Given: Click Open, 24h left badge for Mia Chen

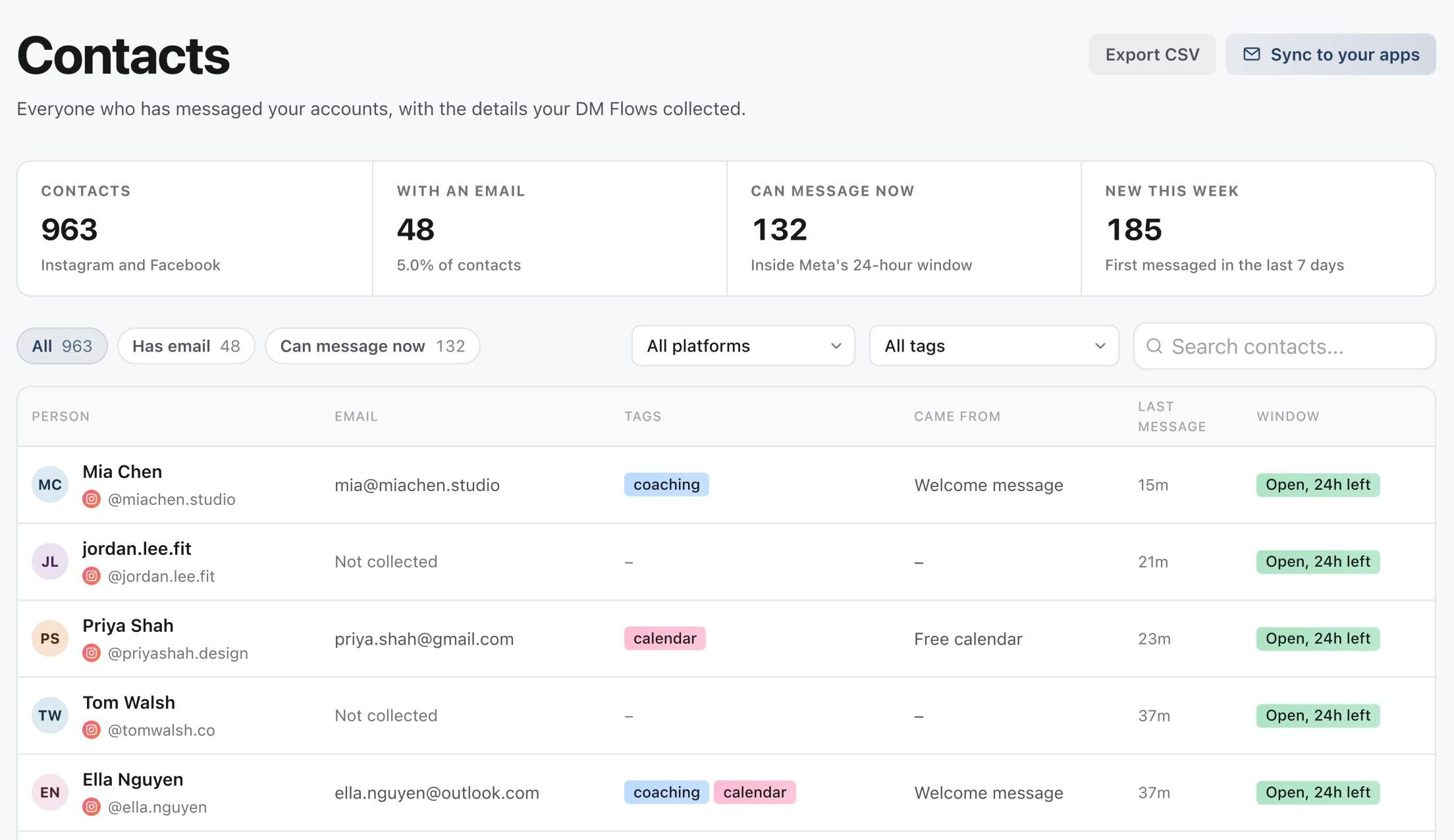Looking at the screenshot, I should coord(1318,485).
